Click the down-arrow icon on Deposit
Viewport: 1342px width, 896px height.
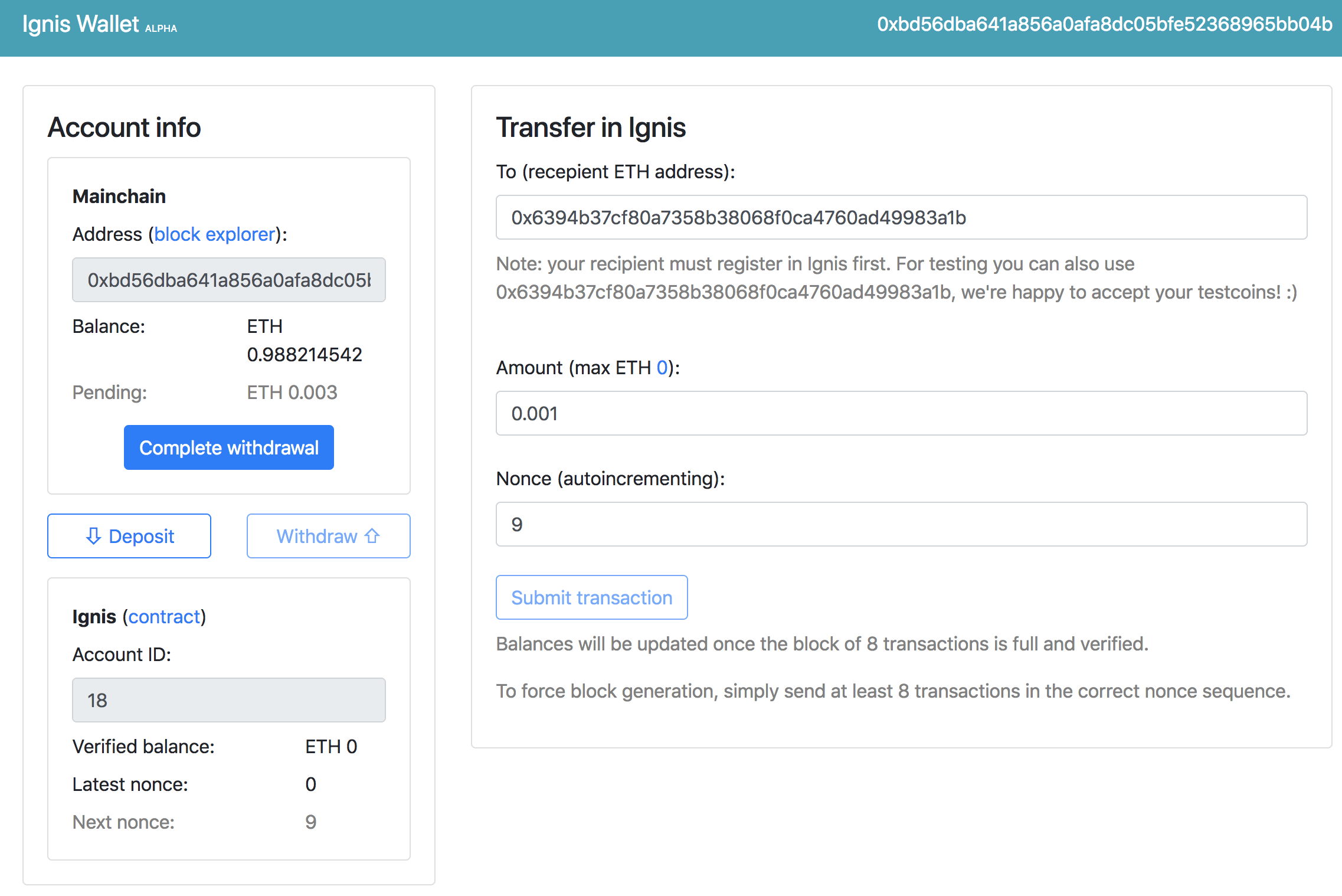click(x=93, y=536)
